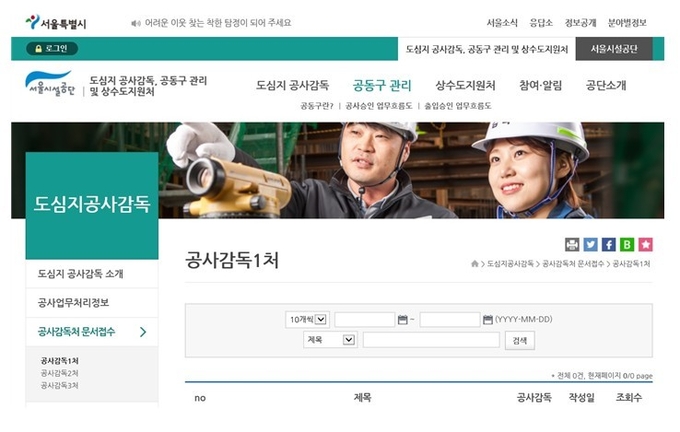Expand 공사감독처 문서접수 sidebar chevron
The width and height of the screenshot is (680, 432).
click(143, 332)
